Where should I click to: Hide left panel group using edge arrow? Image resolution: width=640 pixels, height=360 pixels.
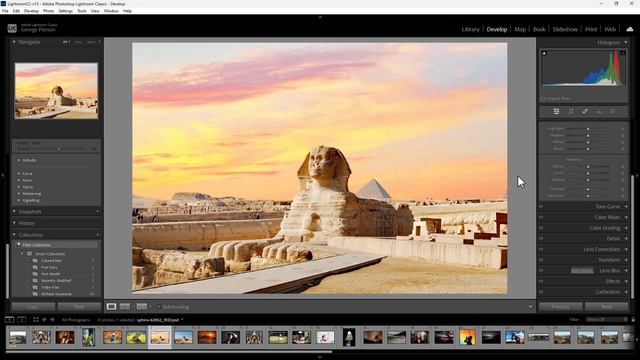click(2, 176)
